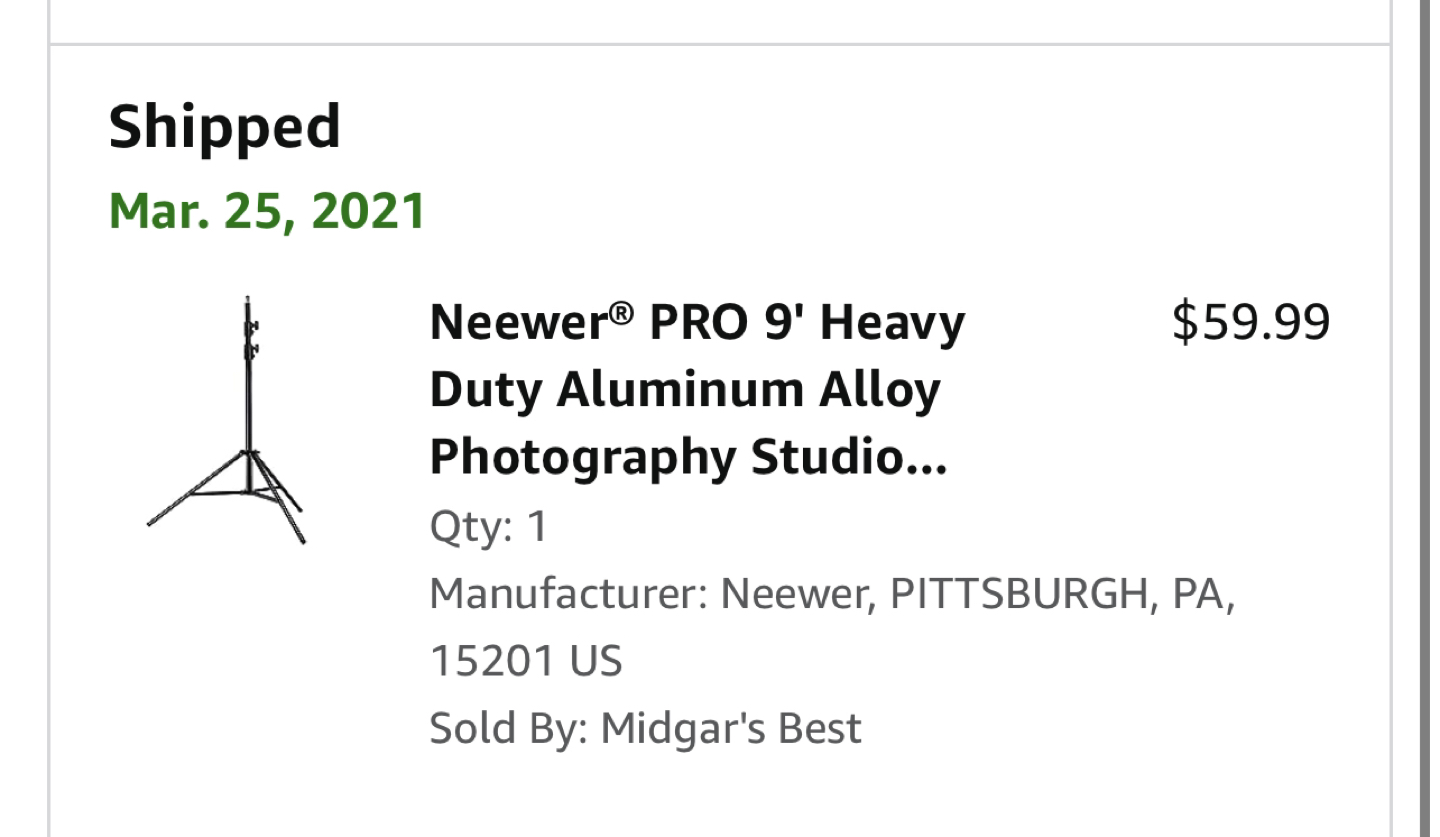Click the $59.99 item price
Viewport: 1440px width, 837px height.
pos(1251,323)
